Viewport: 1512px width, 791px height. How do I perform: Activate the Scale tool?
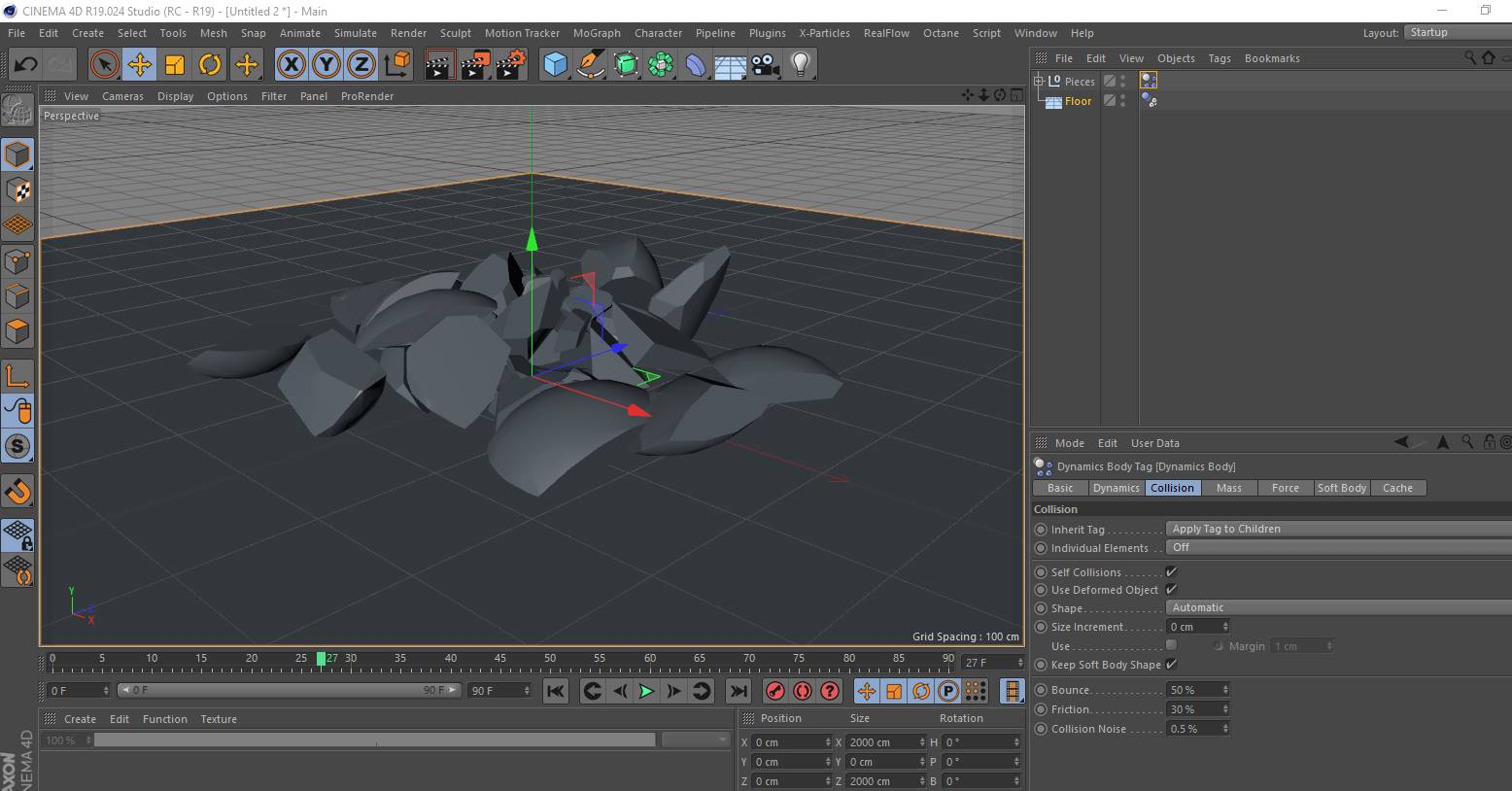175,65
